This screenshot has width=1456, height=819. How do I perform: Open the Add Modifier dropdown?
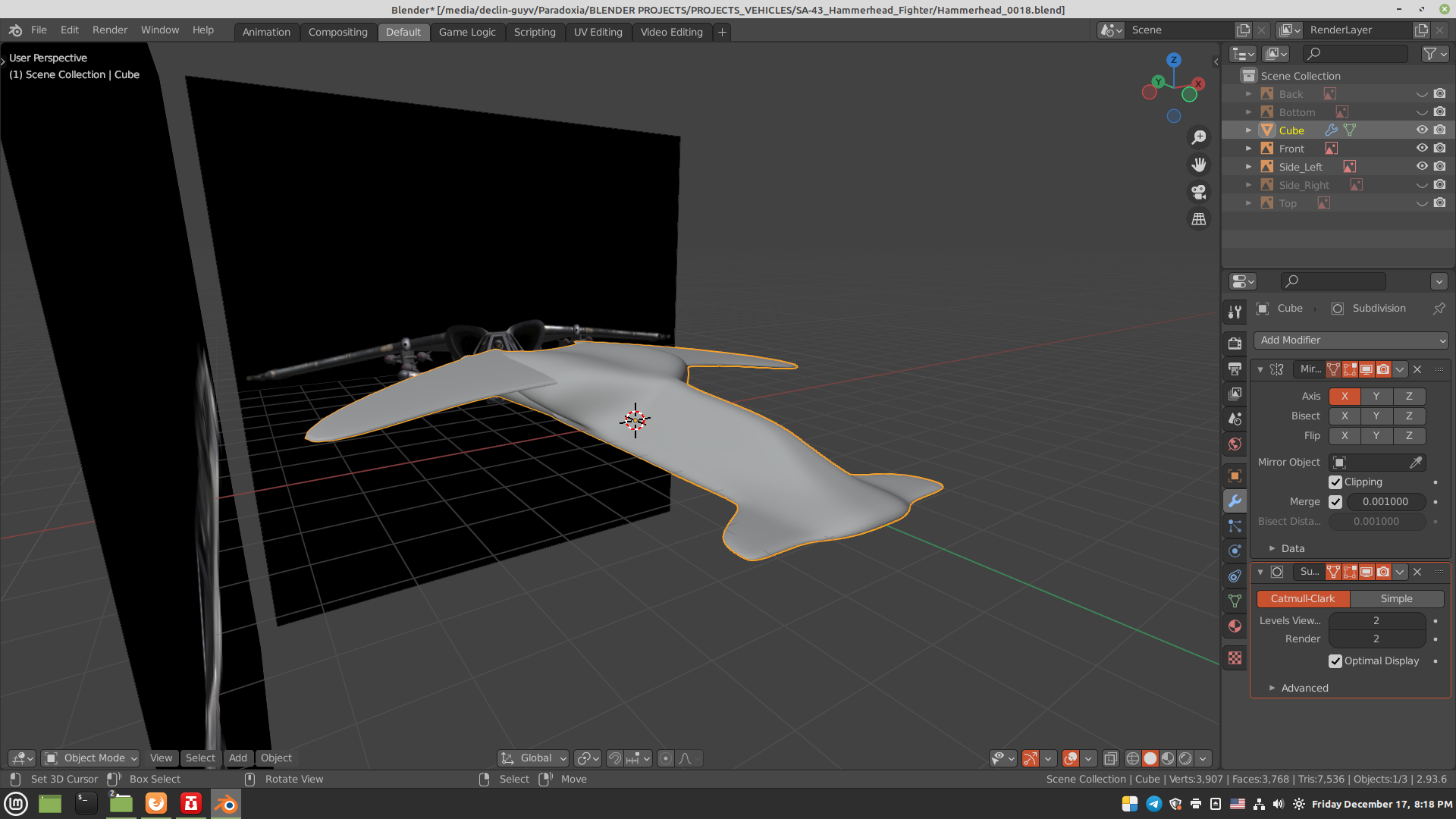(1351, 340)
